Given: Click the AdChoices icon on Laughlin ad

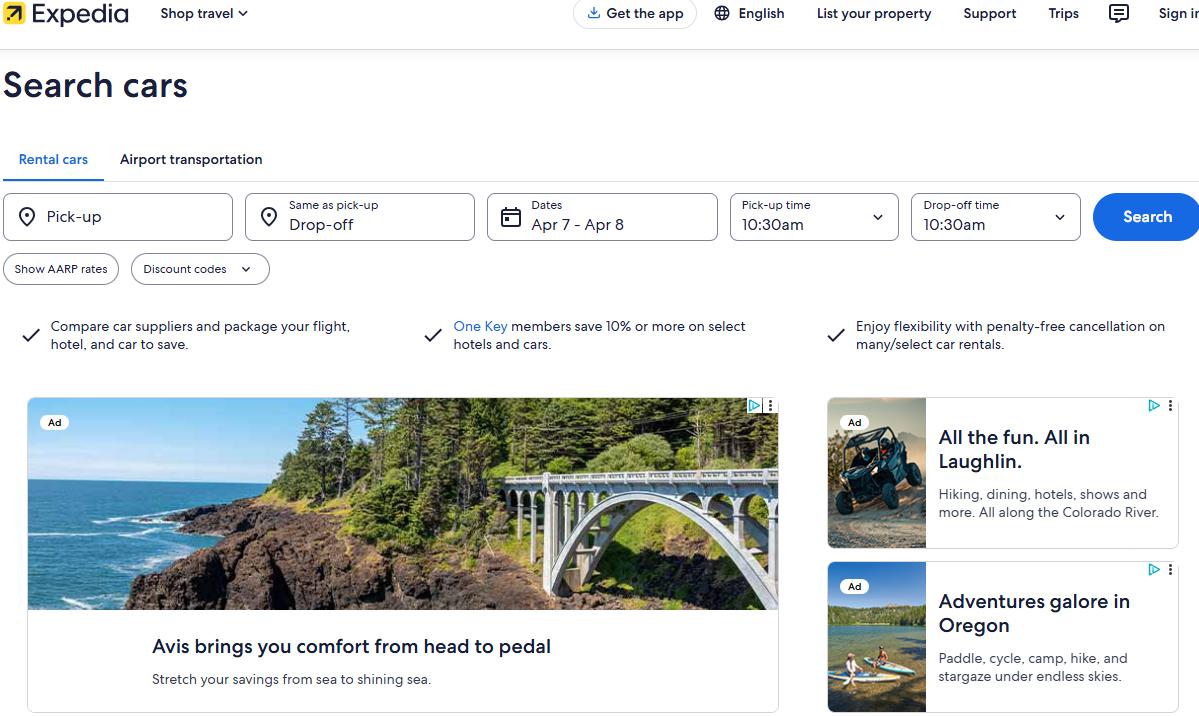Looking at the screenshot, I should click(x=1154, y=406).
